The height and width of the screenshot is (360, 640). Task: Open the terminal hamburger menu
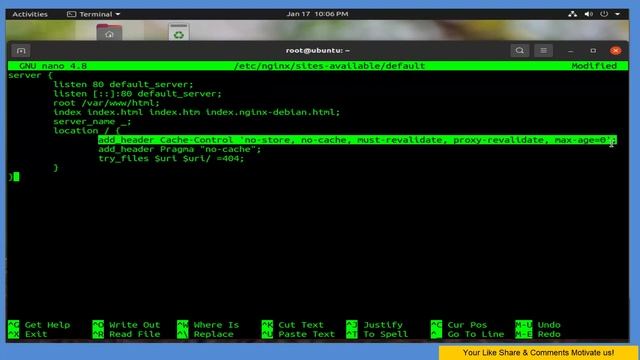pos(543,51)
